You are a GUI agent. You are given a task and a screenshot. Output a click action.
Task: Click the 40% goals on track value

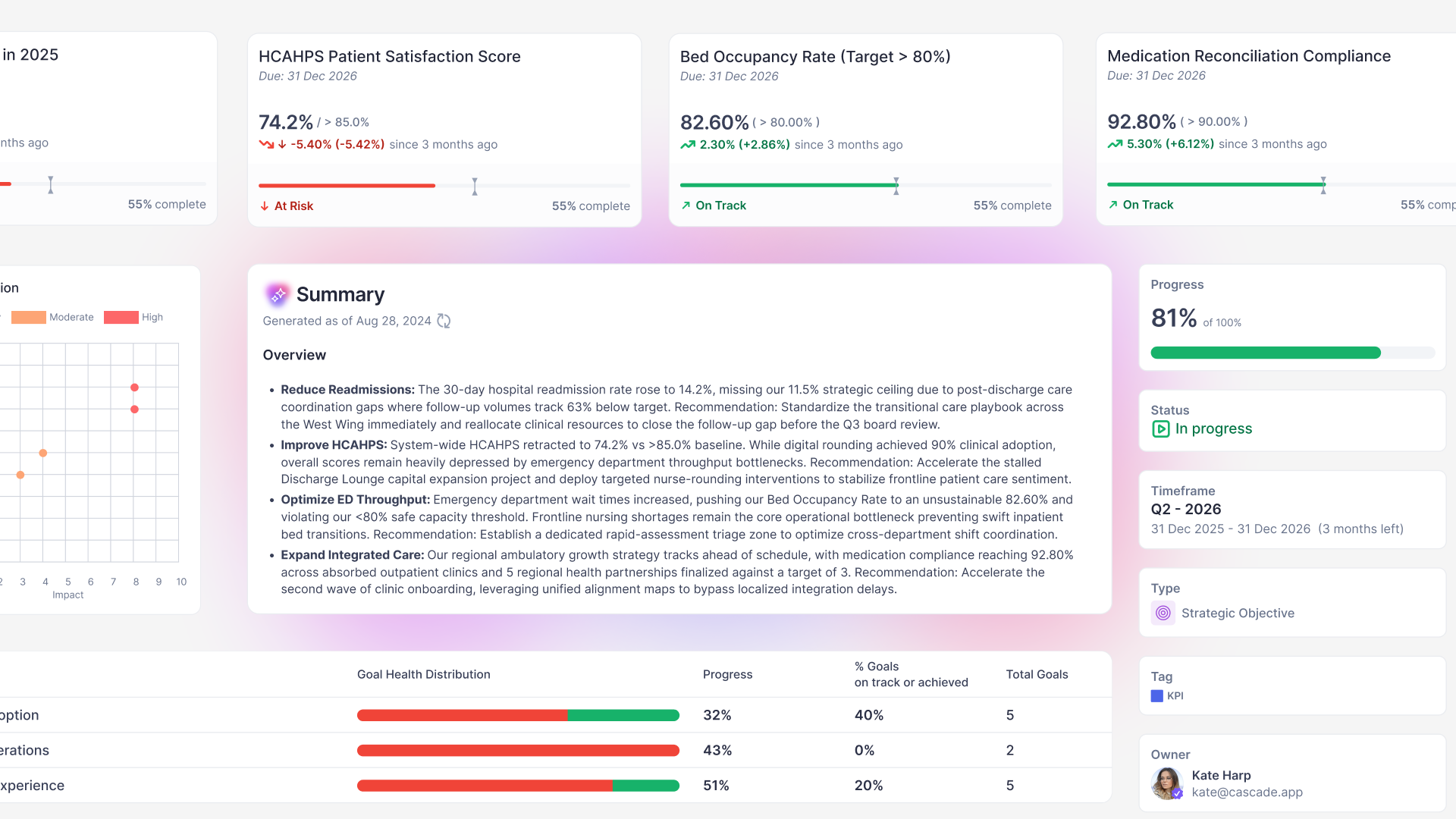[869, 716]
